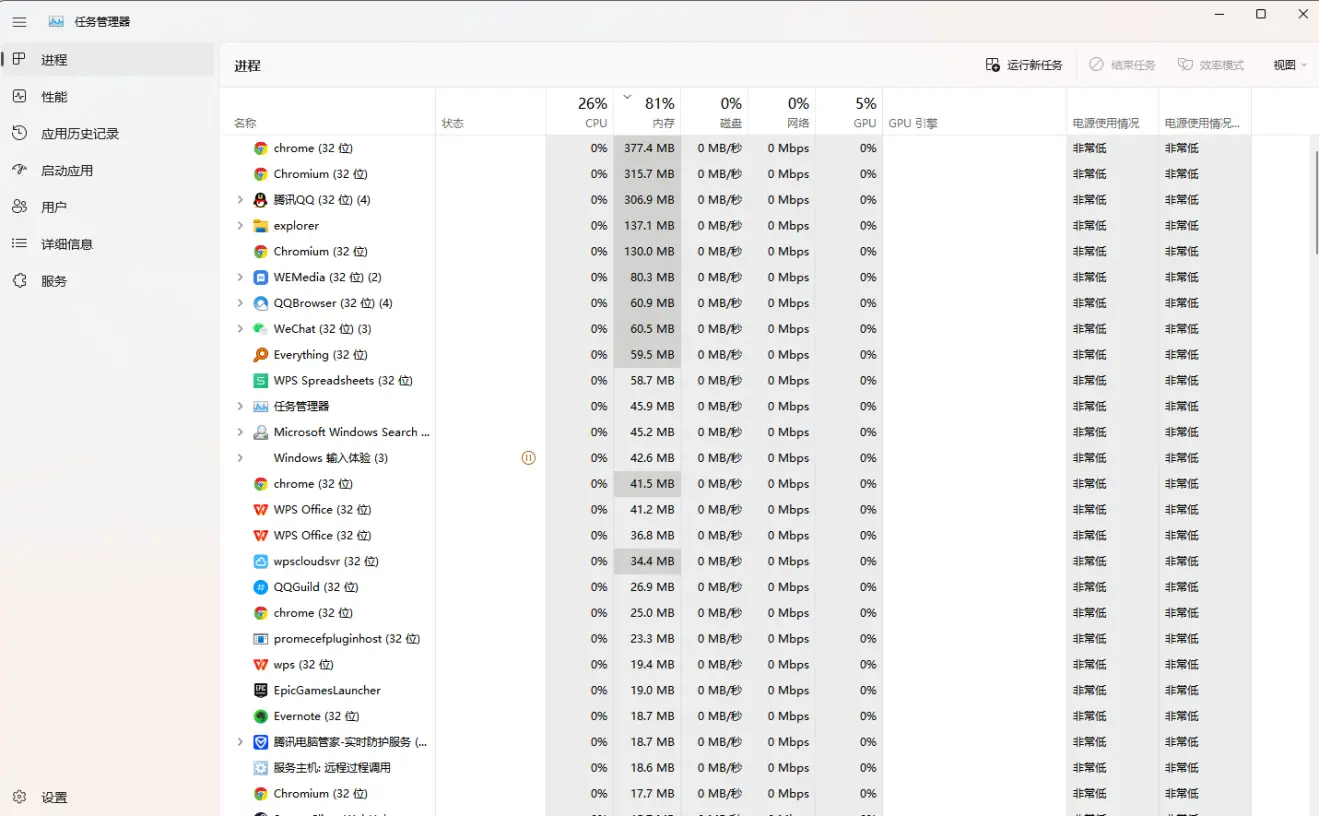Sort by the 网络 column header
The image size is (1319, 816).
[x=781, y=111]
